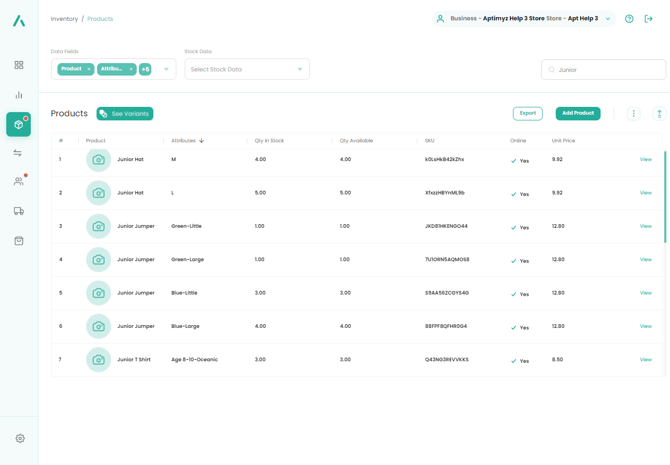
Task: Remove the Product data field chip
Action: point(89,69)
